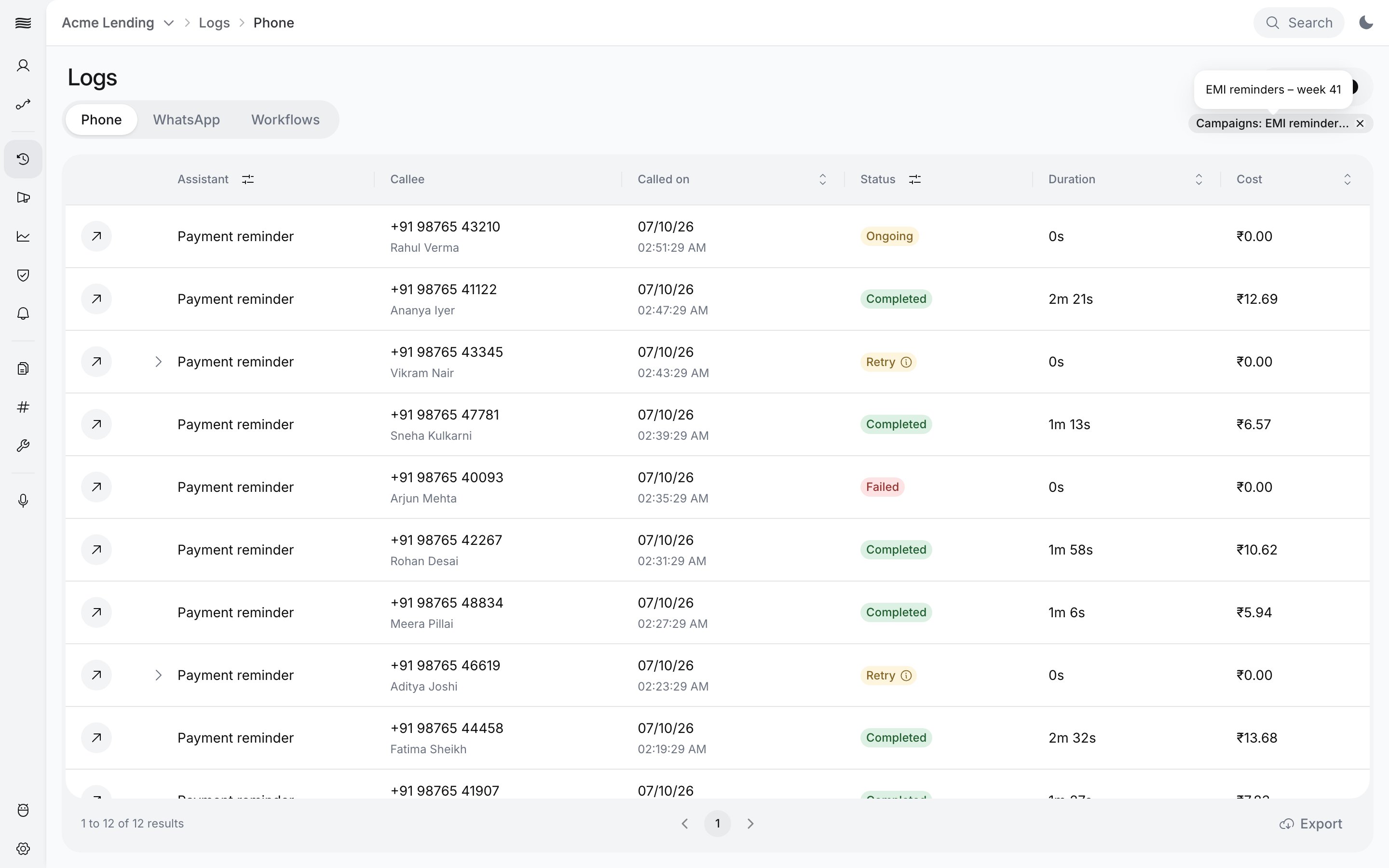
Task: Filter the Status column
Action: [x=915, y=179]
